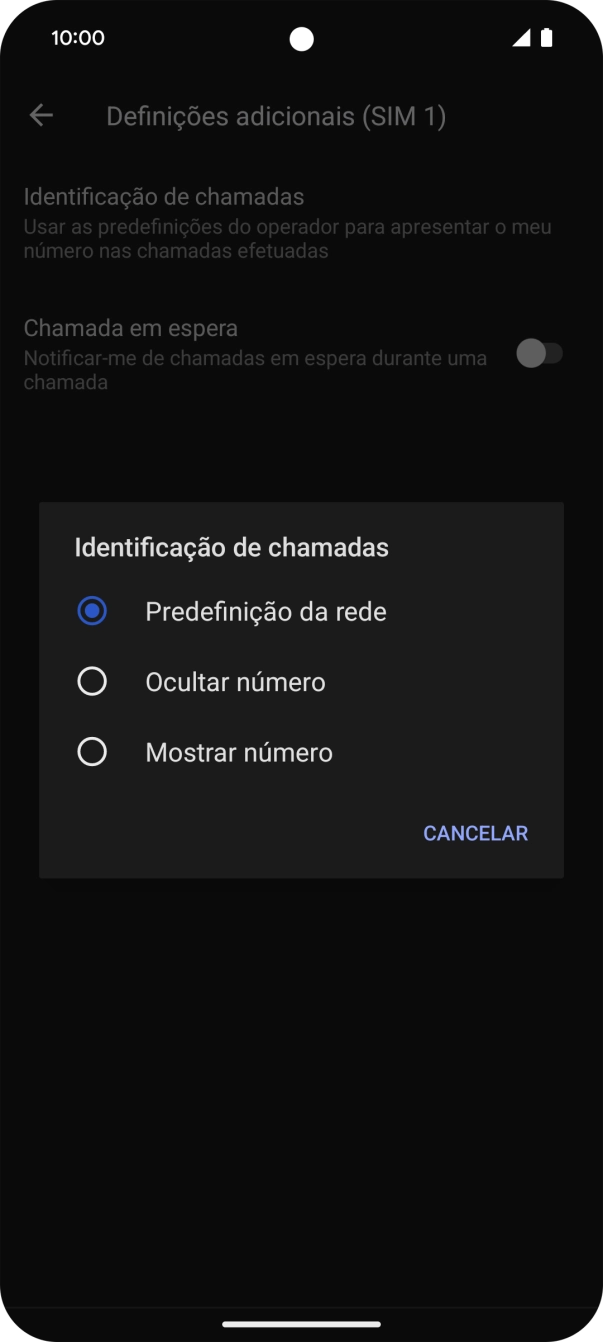Tap the Wi-Fi/signal area of status bar
Image resolution: width=603 pixels, height=1342 pixels.
522,37
